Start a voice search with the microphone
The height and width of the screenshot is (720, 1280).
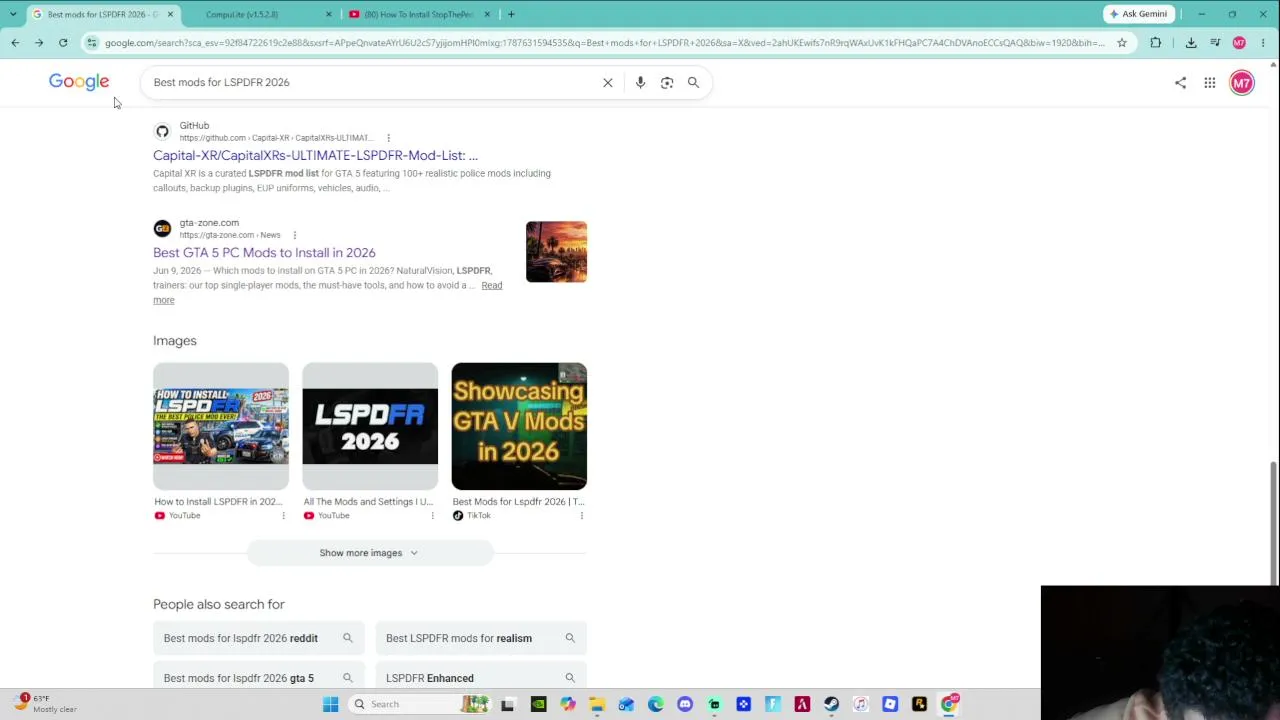(640, 83)
